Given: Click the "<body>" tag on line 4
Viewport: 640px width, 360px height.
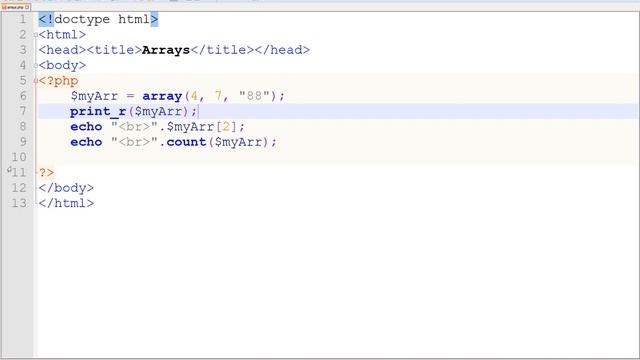Looking at the screenshot, I should (x=62, y=65).
